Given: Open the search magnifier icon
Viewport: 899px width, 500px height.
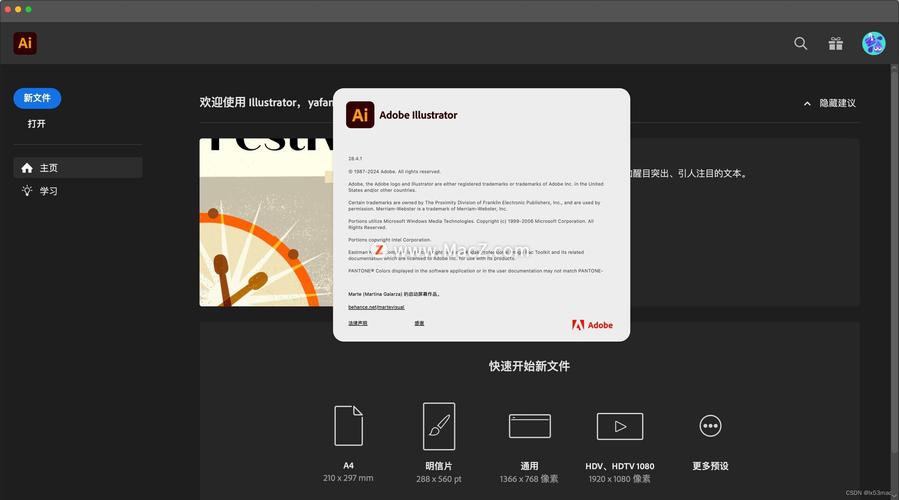Looking at the screenshot, I should 800,43.
